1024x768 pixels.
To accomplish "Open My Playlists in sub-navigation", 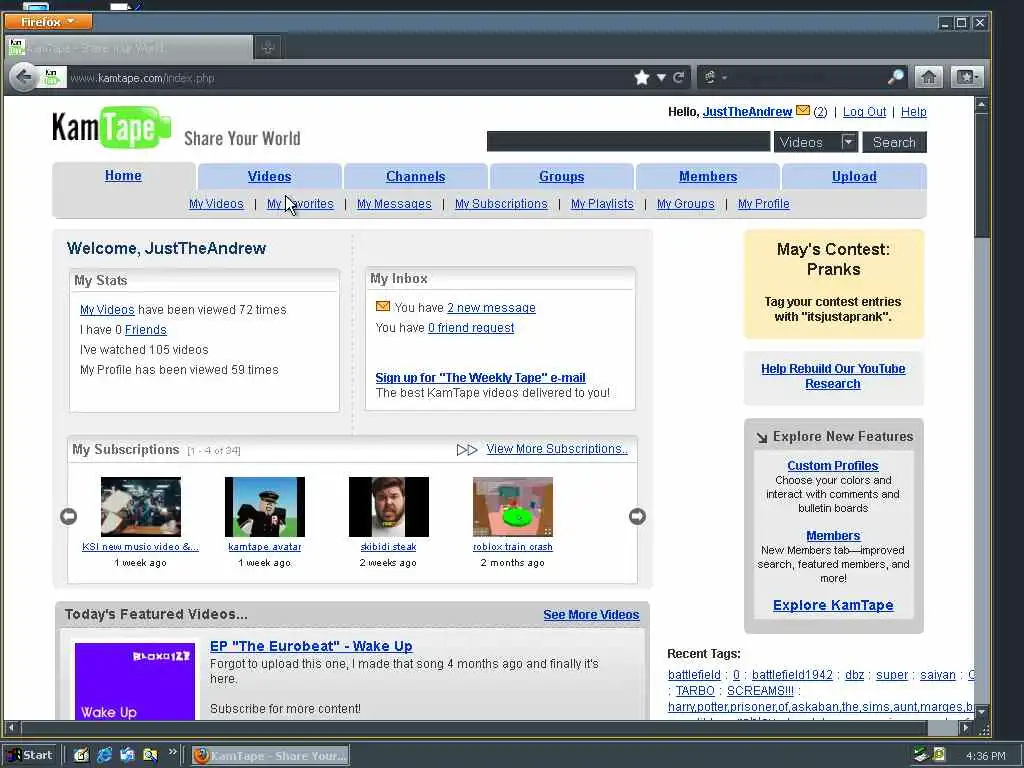I will (602, 204).
